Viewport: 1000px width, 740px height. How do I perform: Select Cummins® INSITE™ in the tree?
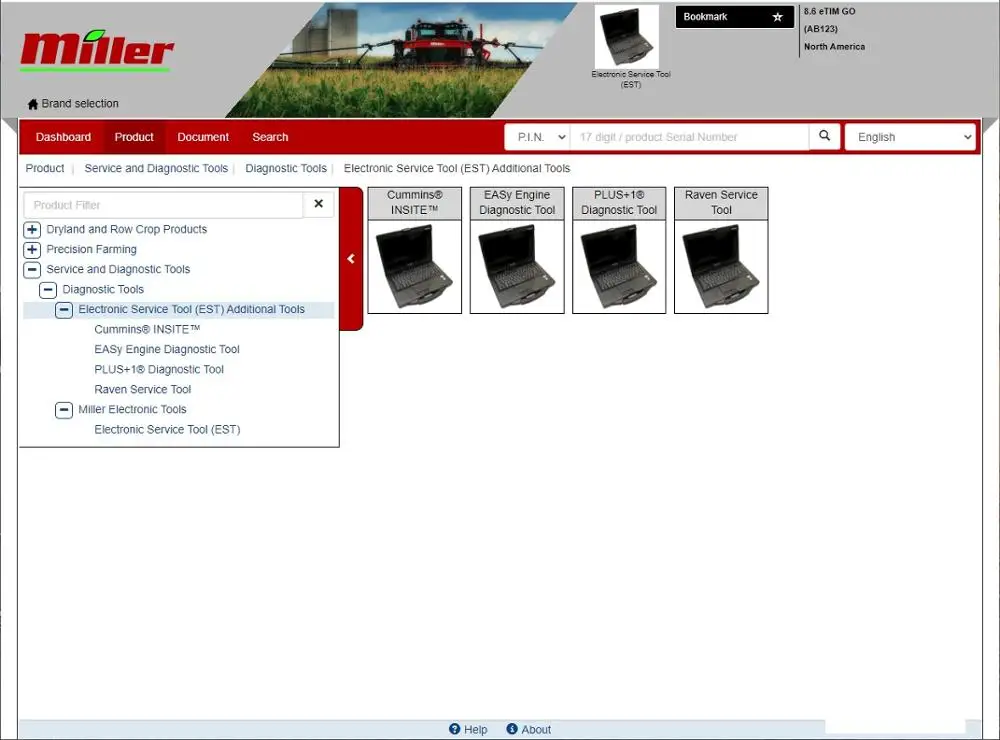[147, 330]
